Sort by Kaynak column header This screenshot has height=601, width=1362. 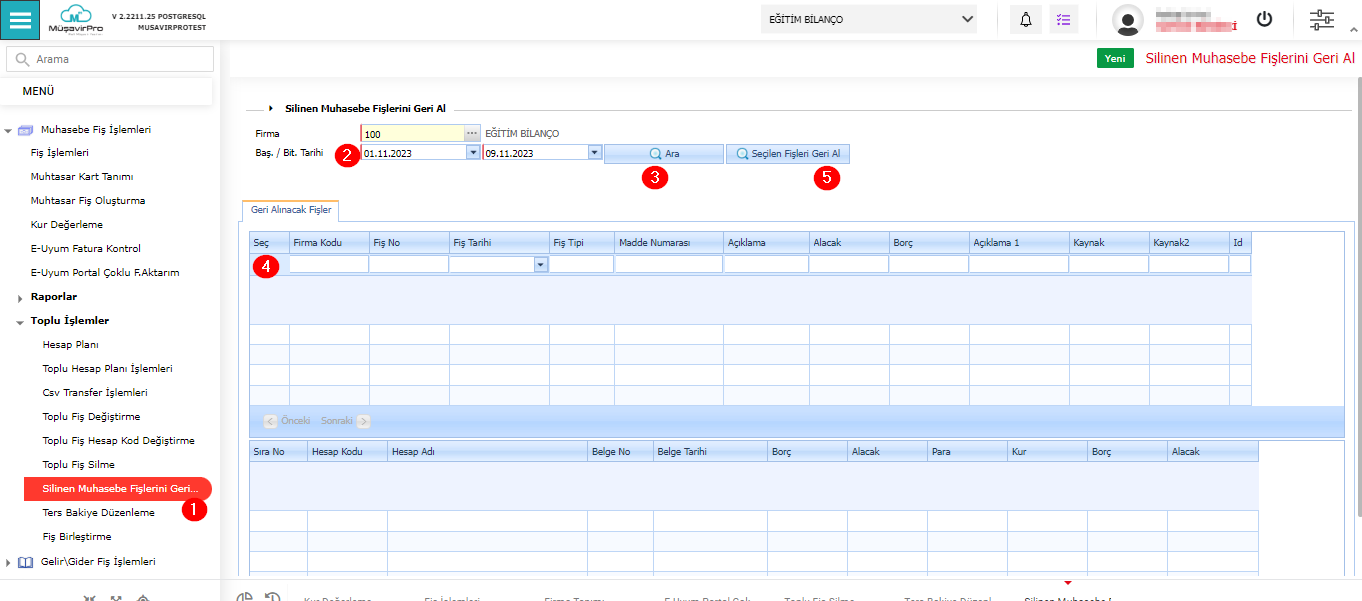click(x=1109, y=242)
